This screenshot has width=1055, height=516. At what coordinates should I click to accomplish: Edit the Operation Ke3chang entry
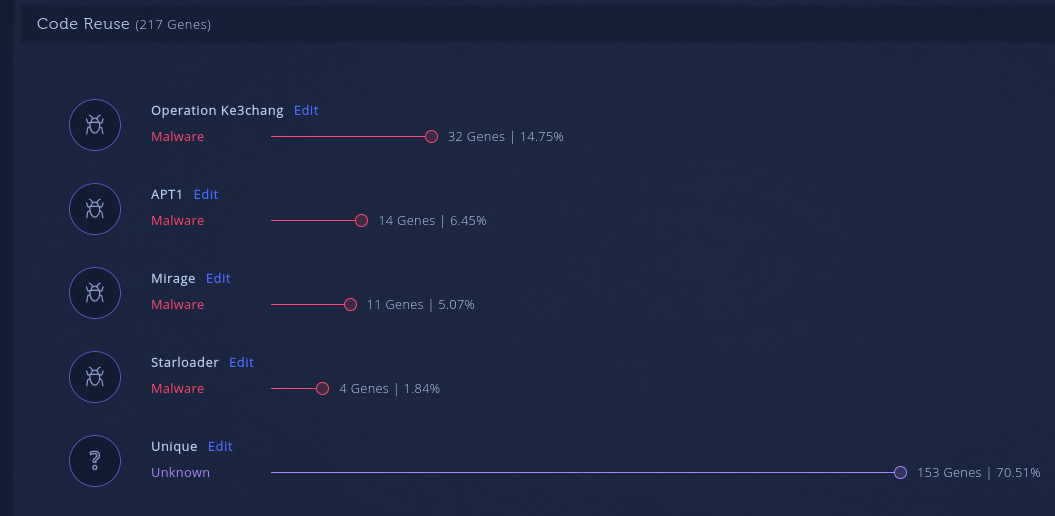click(306, 111)
